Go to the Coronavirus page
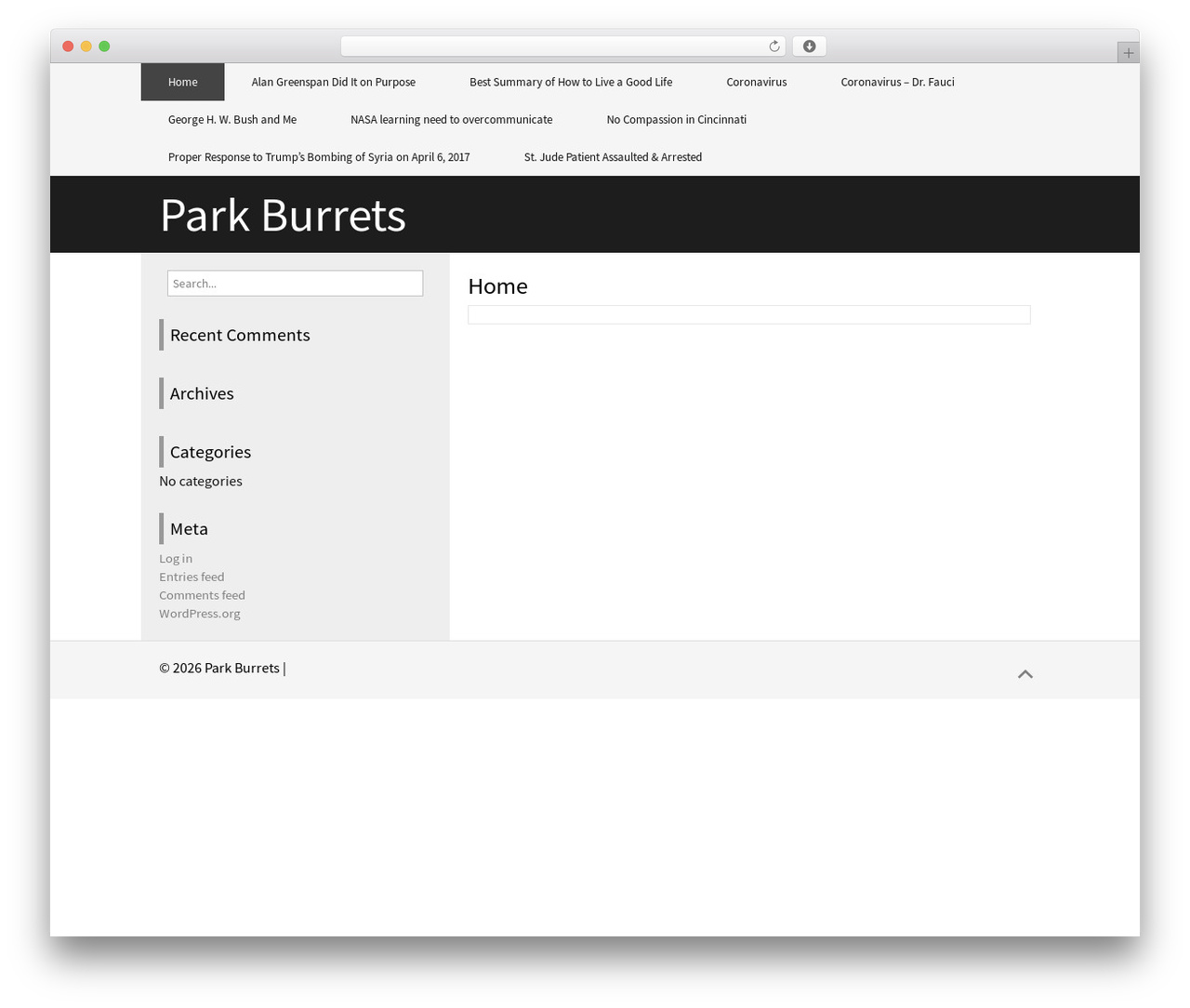Image resolution: width=1190 pixels, height=1008 pixels. coord(757,82)
